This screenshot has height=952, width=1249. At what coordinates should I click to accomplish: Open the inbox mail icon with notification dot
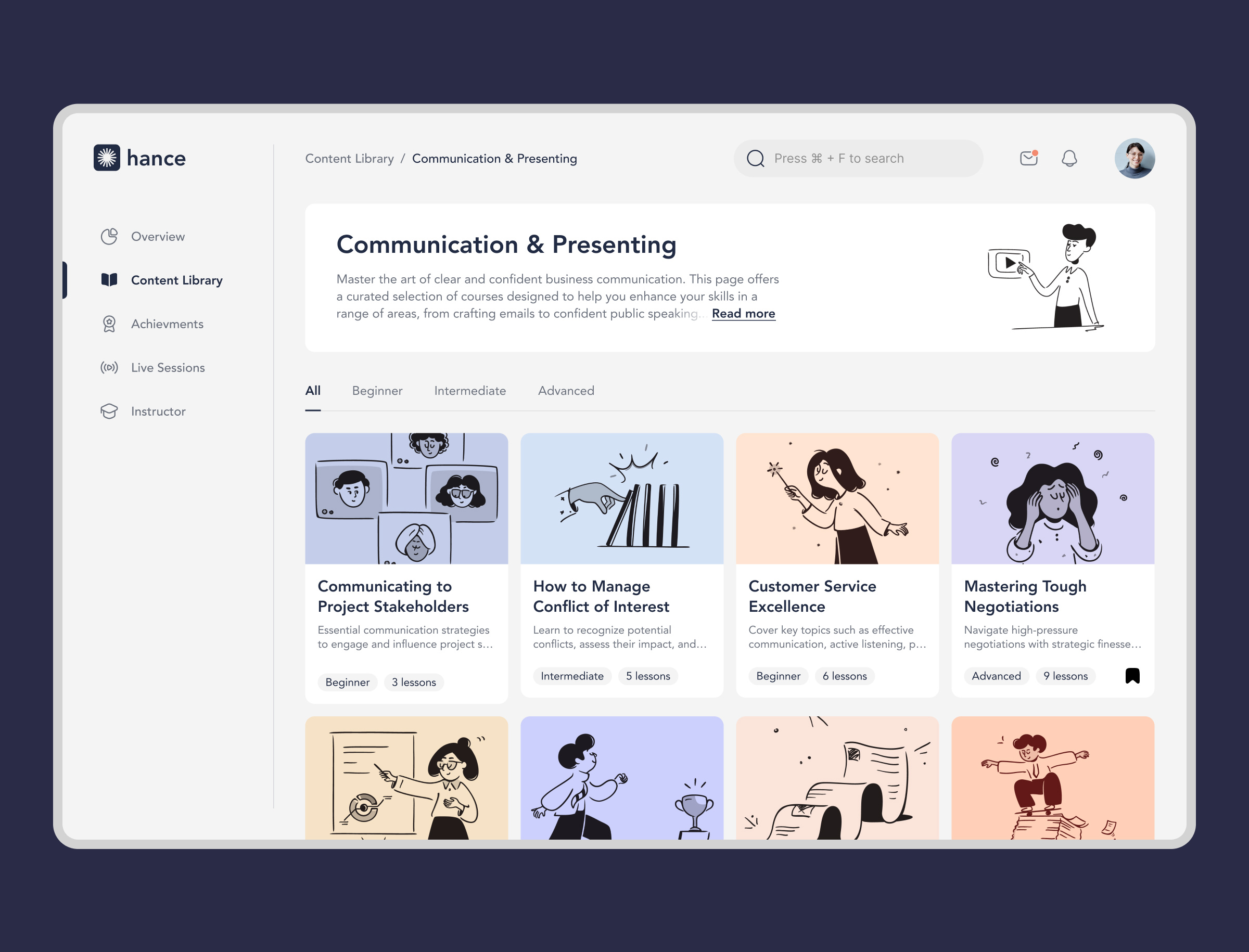pyautogui.click(x=1028, y=159)
